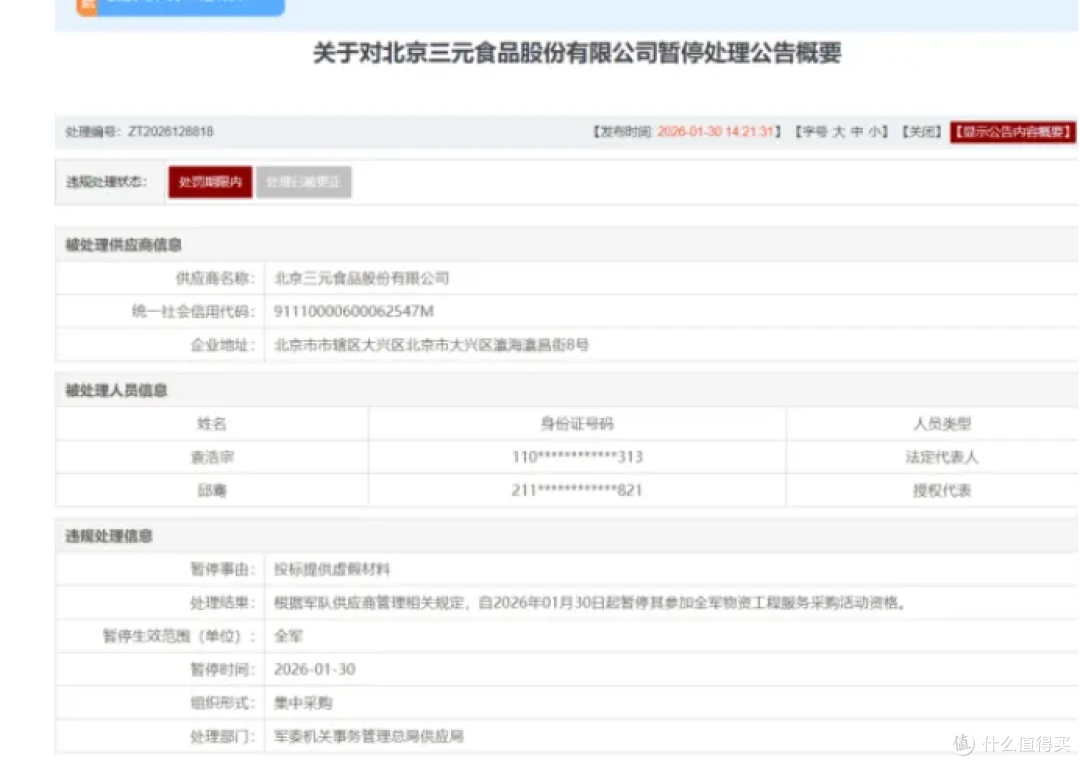Select the greyed-out status tab beside 处罚期限内

304,182
